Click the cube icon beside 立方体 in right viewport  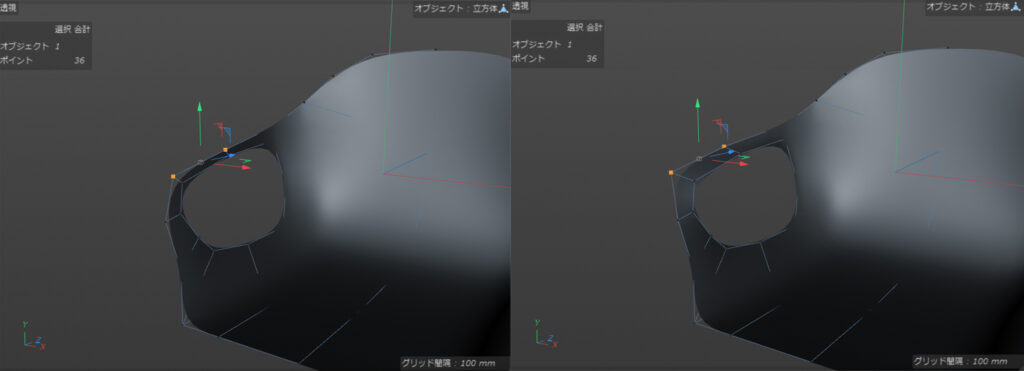tap(1015, 8)
